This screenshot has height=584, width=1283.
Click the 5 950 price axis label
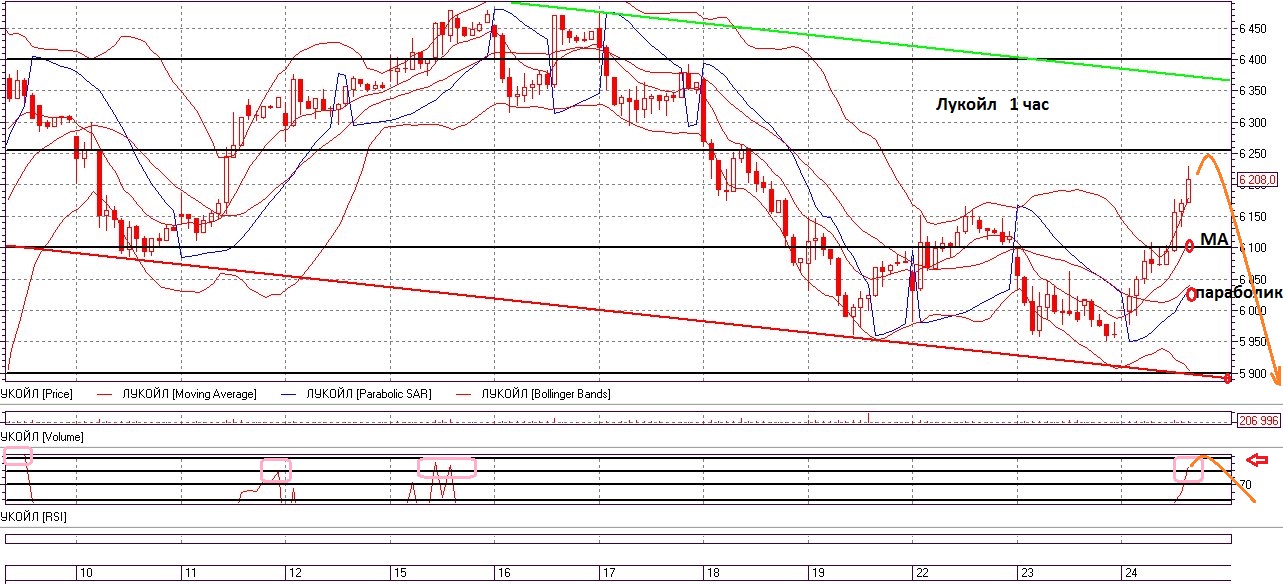(x=1254, y=342)
